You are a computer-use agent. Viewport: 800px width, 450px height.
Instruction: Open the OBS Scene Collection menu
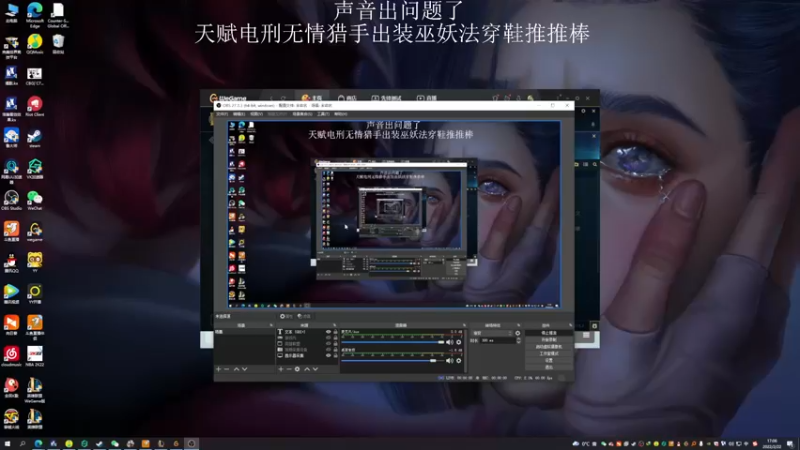click(303, 114)
